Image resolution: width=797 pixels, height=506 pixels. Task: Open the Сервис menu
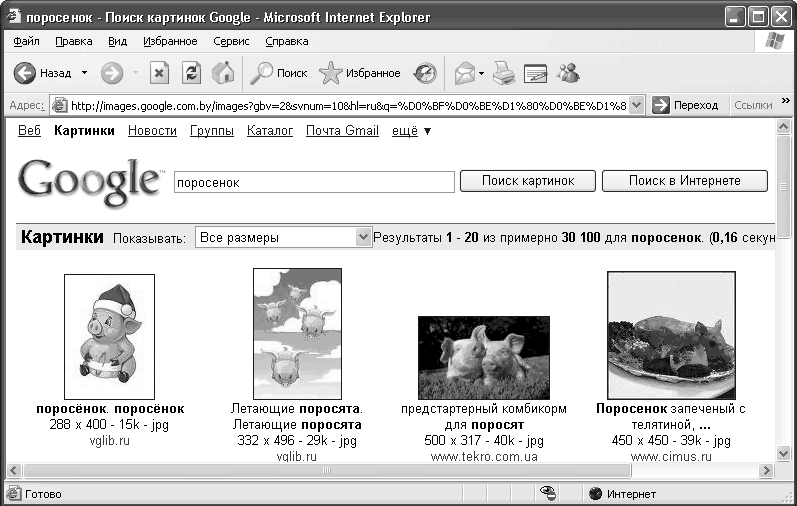pyautogui.click(x=231, y=41)
